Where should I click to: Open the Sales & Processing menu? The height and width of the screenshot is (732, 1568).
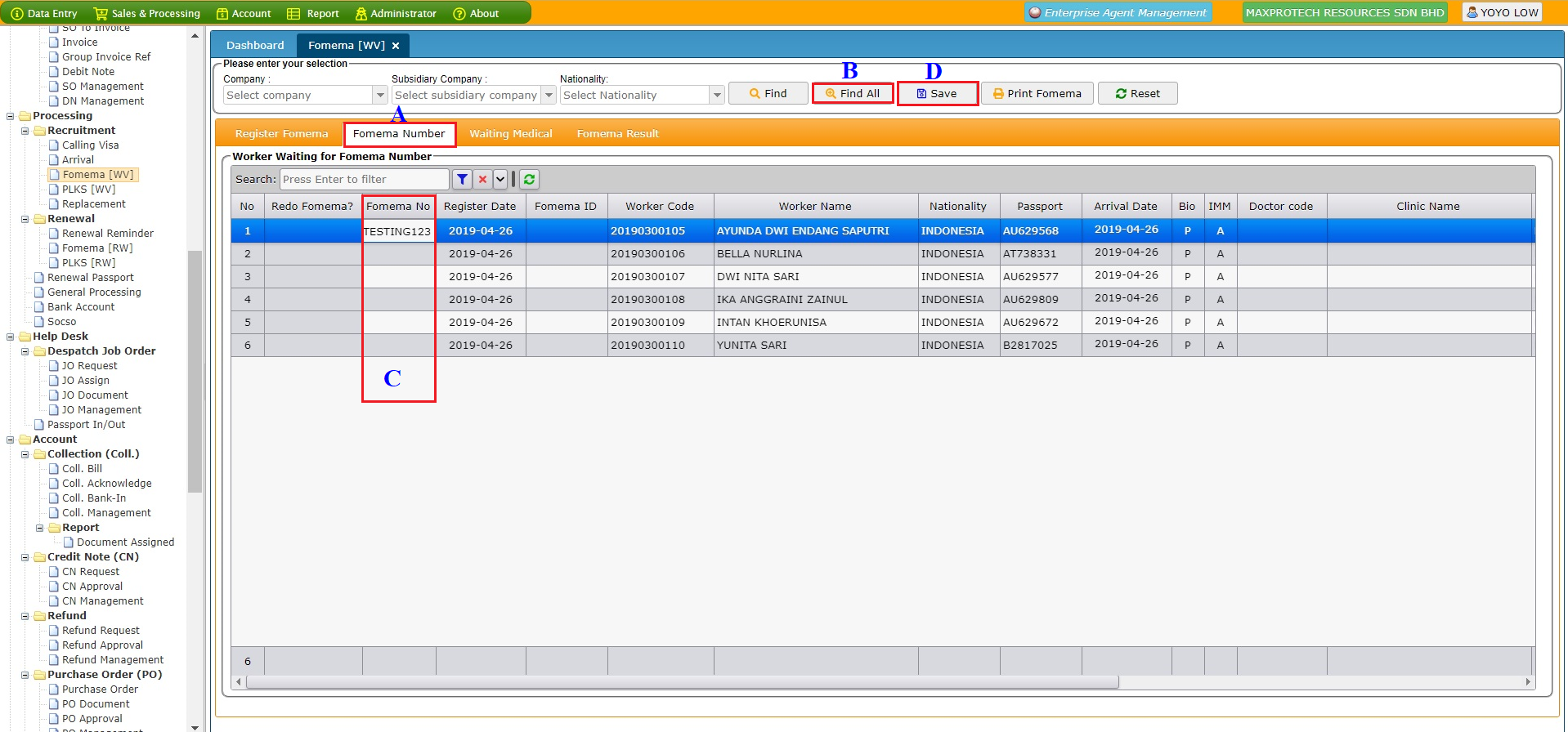[x=147, y=13]
